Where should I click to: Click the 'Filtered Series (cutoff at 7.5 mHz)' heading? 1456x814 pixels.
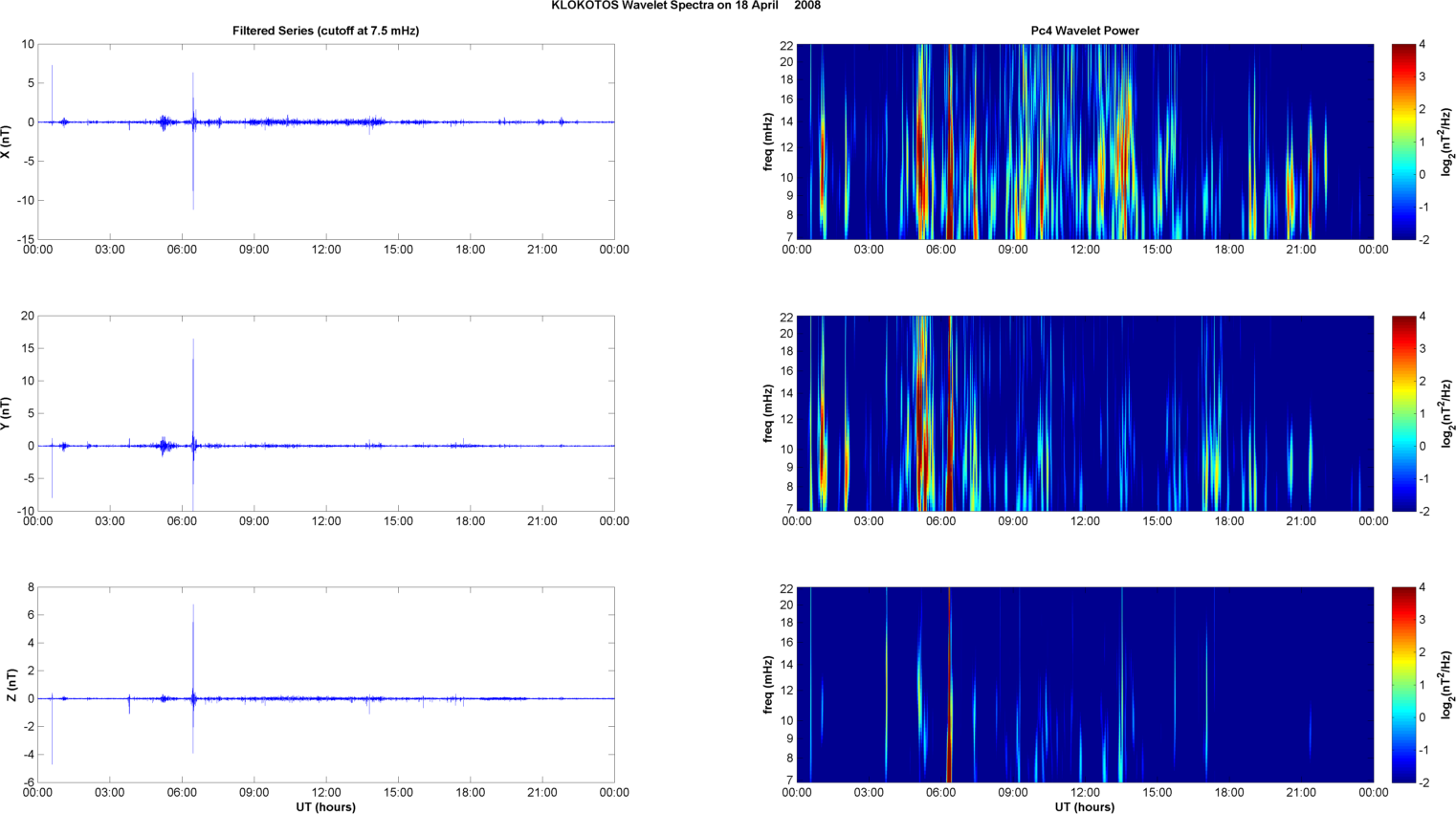(x=325, y=31)
